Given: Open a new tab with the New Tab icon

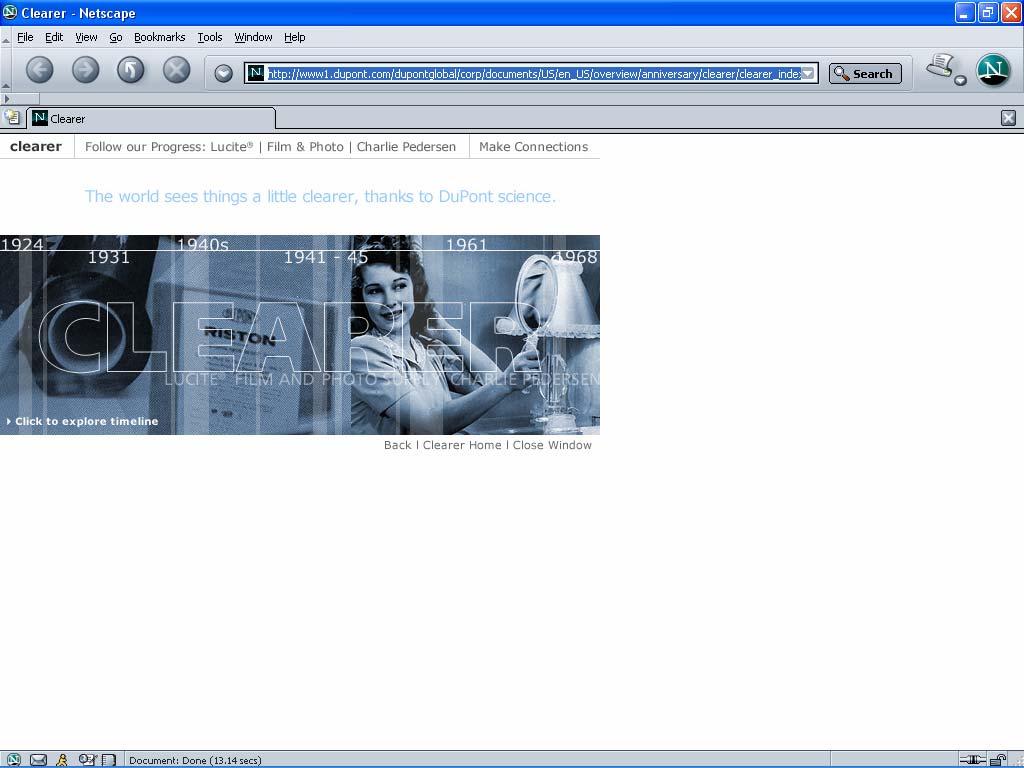Looking at the screenshot, I should click(12, 118).
